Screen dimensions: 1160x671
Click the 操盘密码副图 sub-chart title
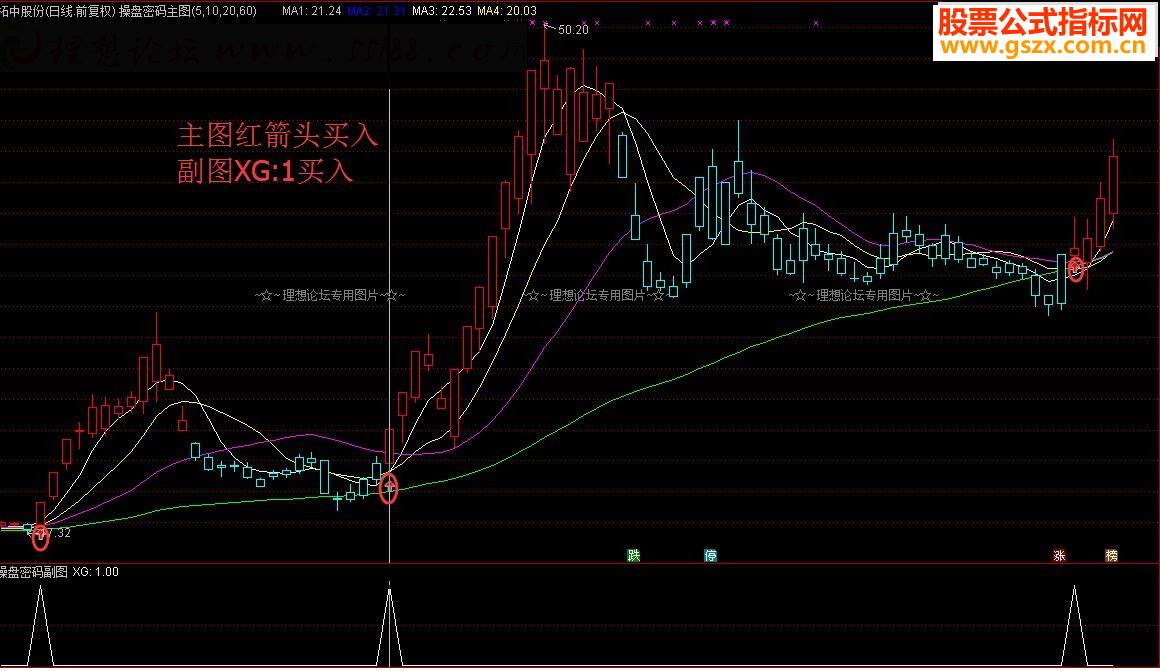pos(34,572)
